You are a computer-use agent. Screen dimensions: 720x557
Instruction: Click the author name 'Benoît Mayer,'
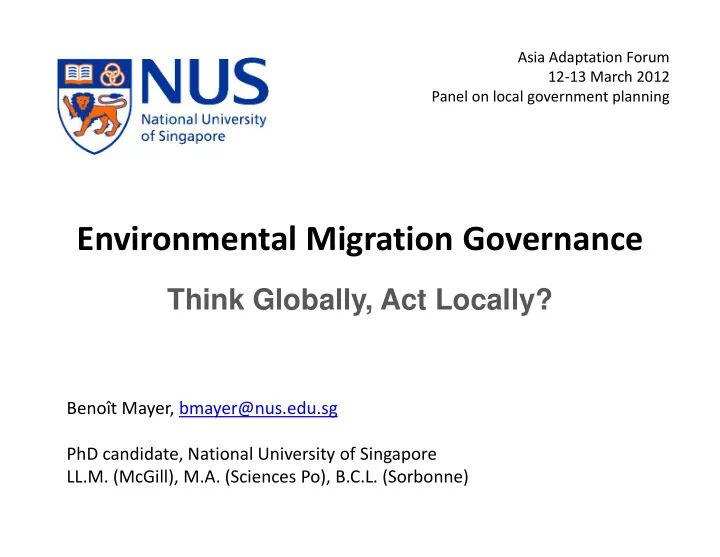pos(120,408)
